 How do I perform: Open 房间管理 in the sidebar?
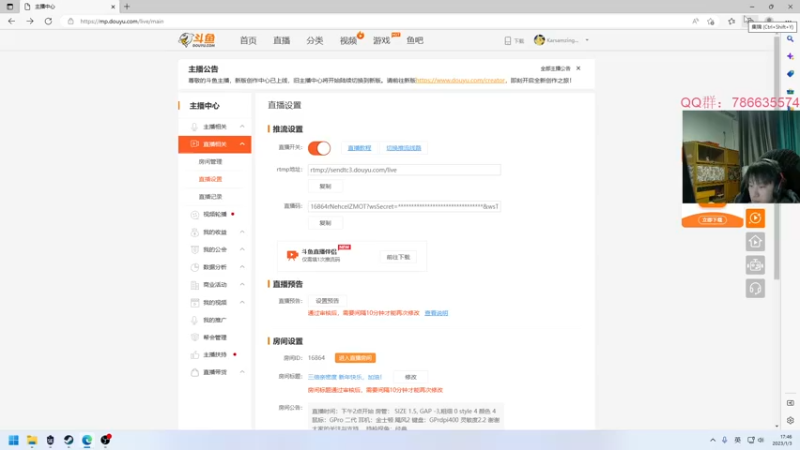click(210, 162)
